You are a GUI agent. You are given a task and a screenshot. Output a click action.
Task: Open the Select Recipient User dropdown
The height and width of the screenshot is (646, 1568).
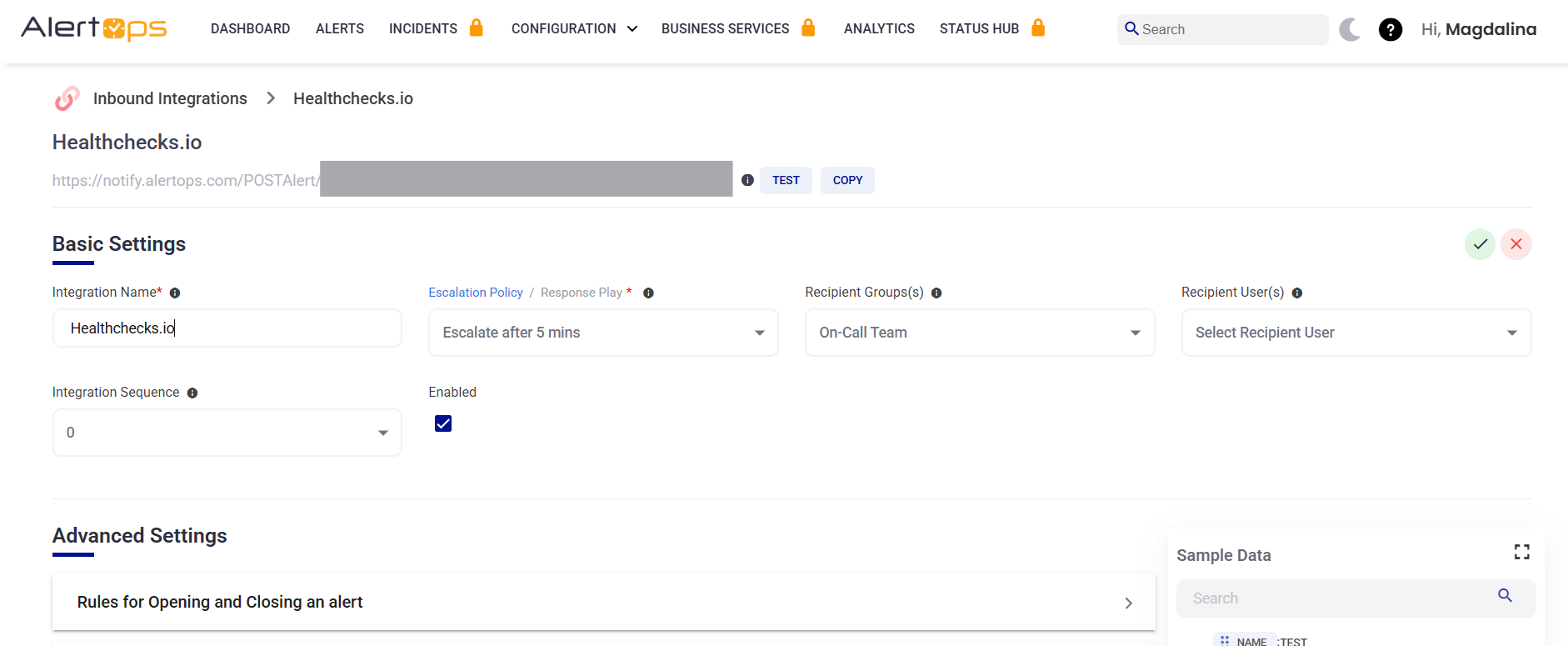click(1356, 333)
